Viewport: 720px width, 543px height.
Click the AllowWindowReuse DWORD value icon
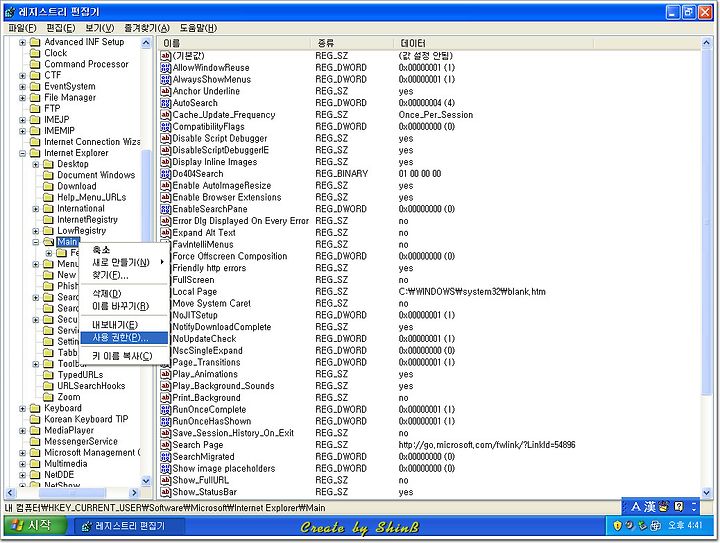tap(165, 68)
